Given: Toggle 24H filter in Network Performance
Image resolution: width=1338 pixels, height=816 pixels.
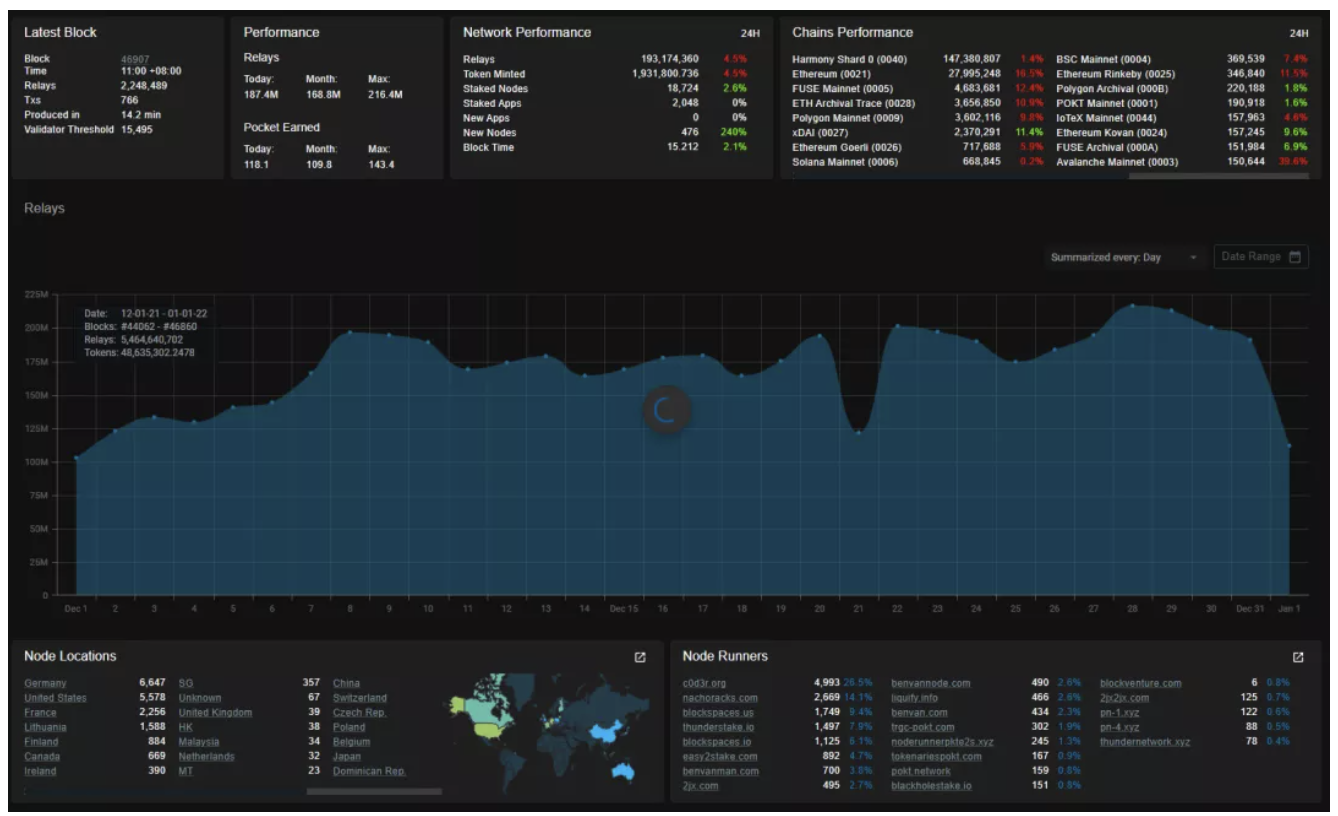Looking at the screenshot, I should (x=750, y=33).
